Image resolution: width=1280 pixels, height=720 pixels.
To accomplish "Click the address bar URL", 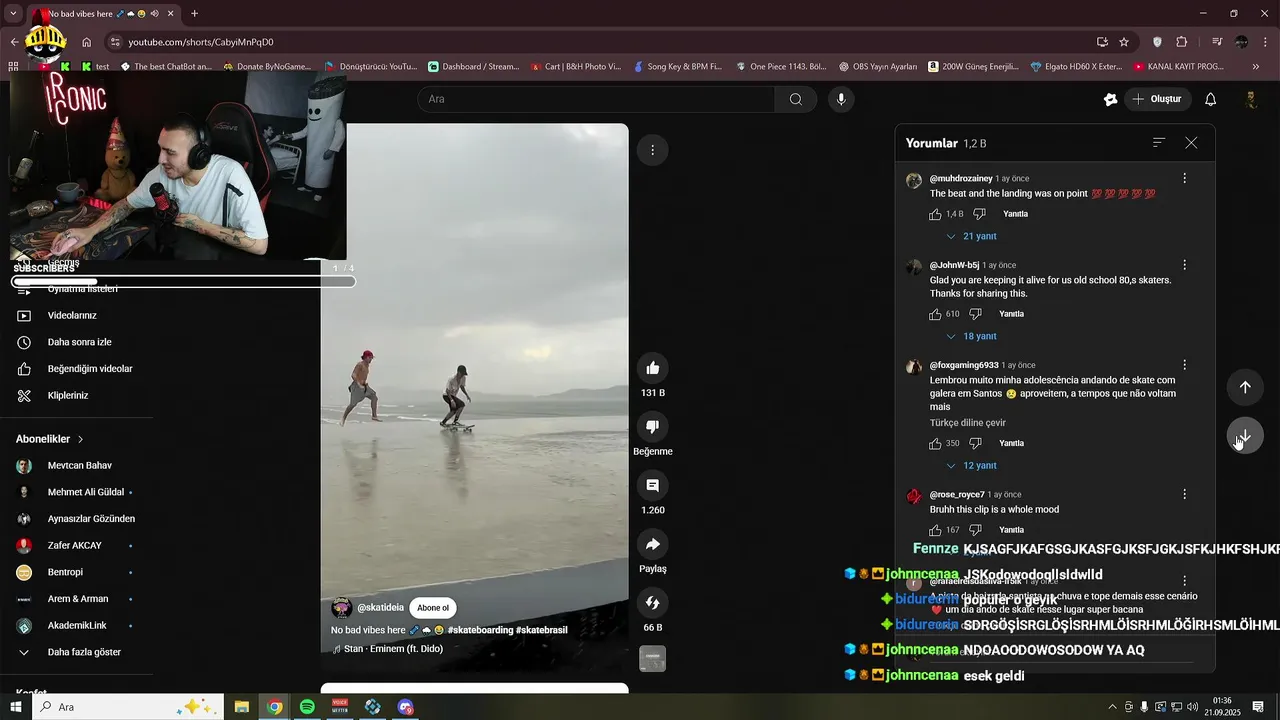I will tap(201, 42).
